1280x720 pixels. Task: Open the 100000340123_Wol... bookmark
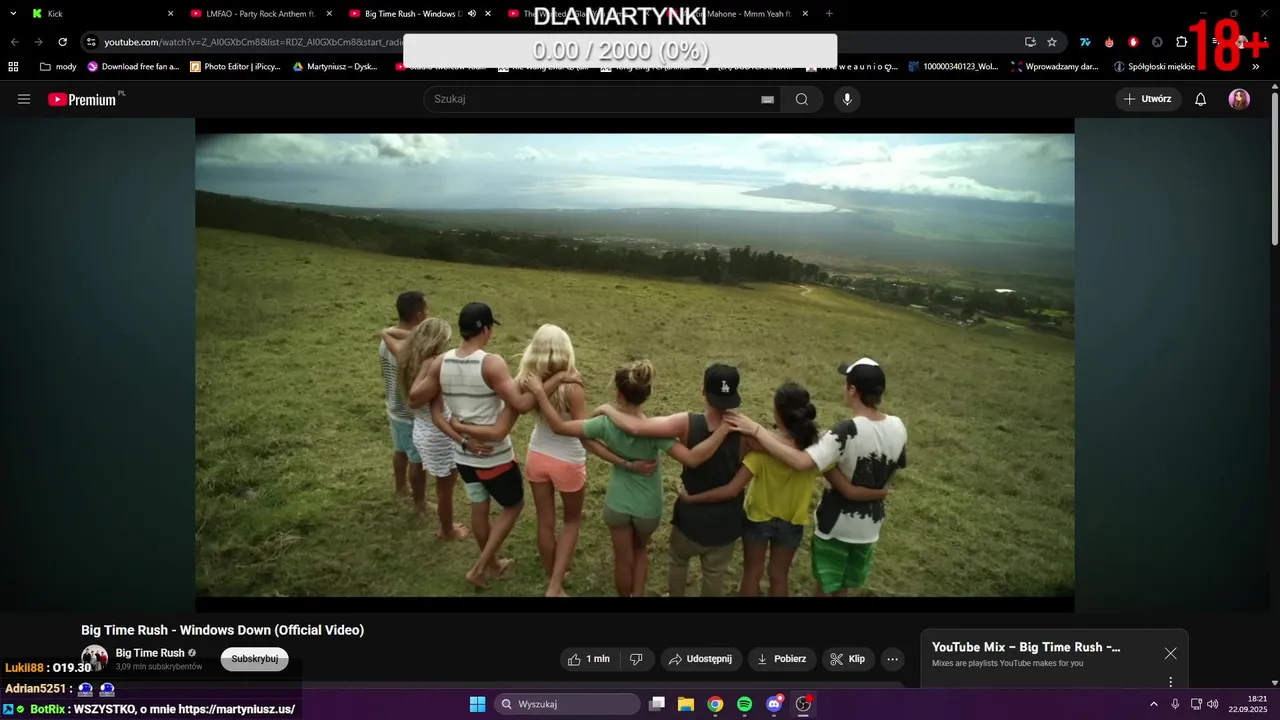[x=953, y=67]
